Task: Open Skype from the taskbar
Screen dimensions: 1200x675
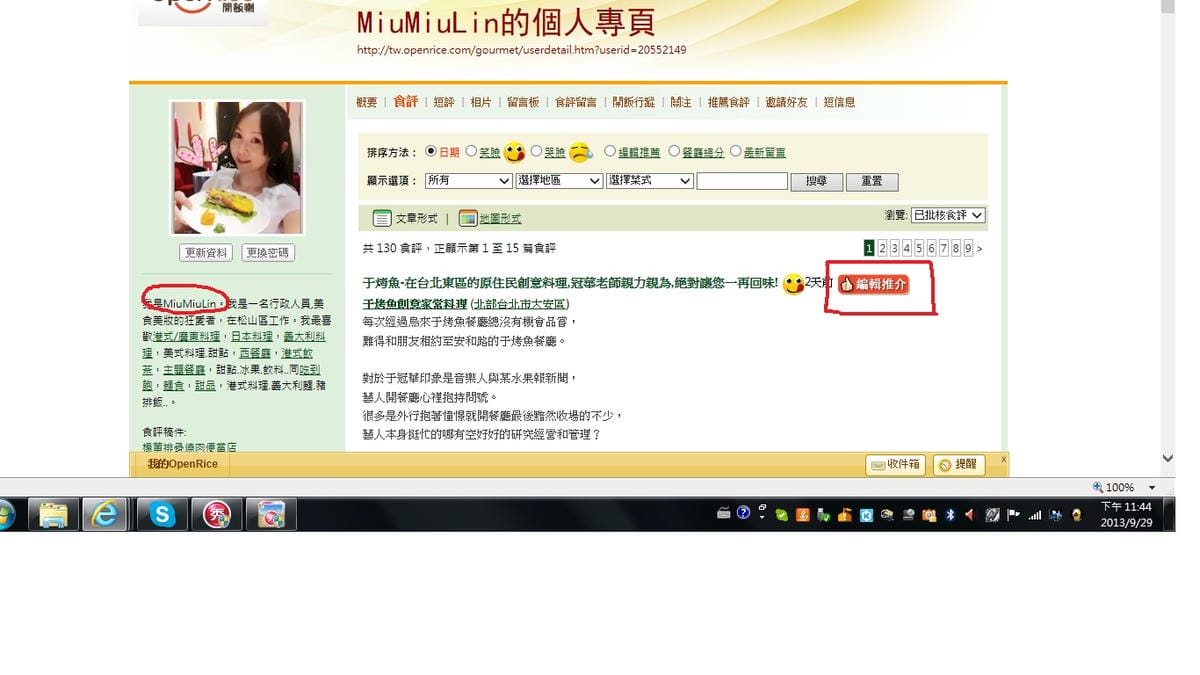Action: pos(161,514)
